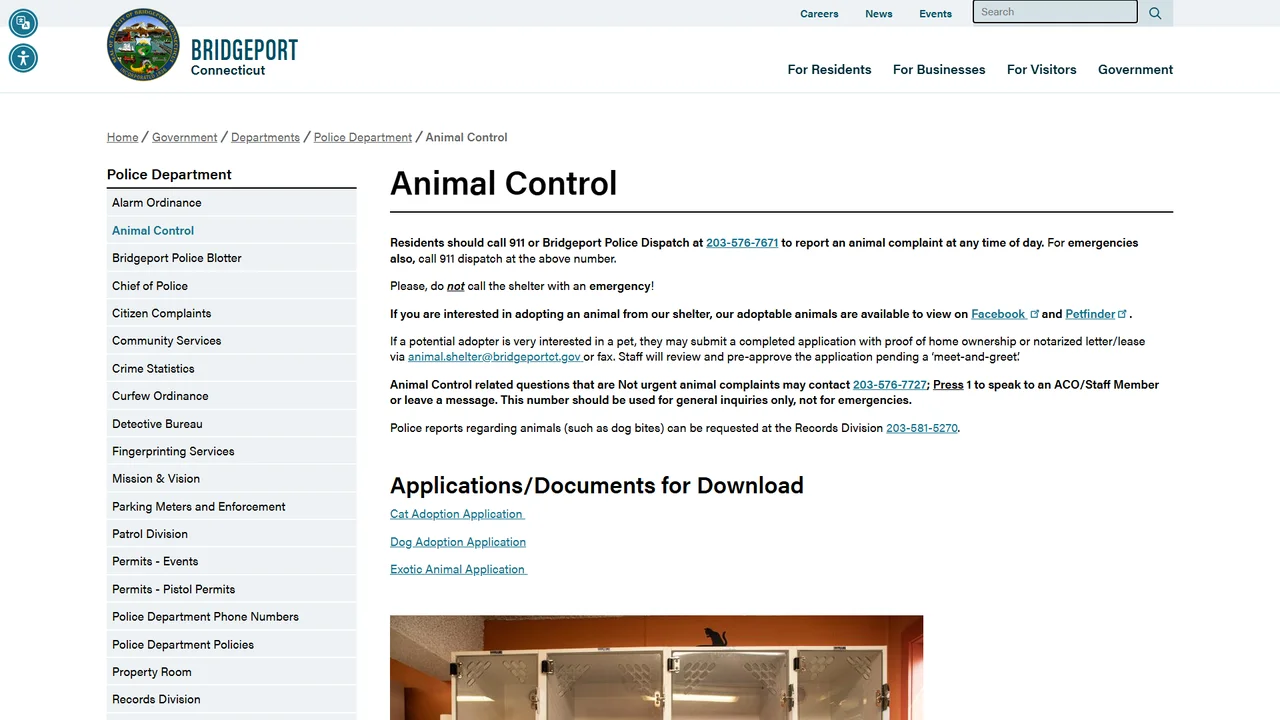
Task: Click into the Search text field
Action: 1055,12
